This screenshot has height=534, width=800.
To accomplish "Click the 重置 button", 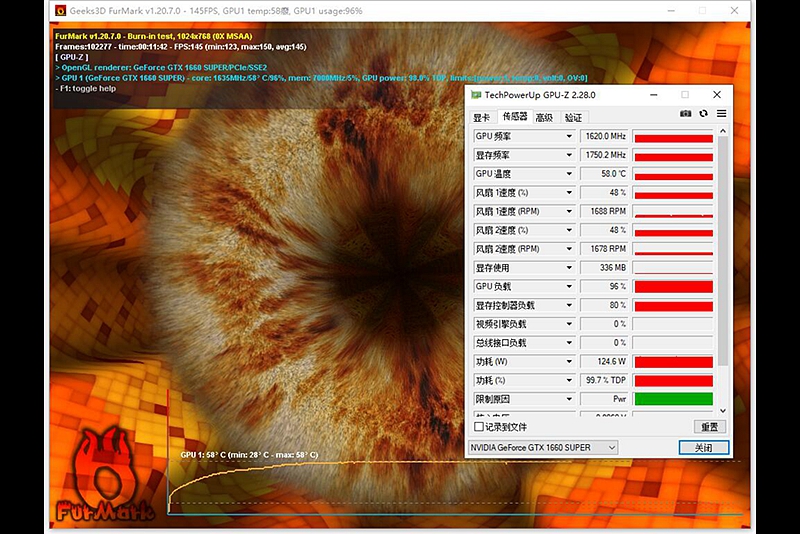I will (710, 427).
